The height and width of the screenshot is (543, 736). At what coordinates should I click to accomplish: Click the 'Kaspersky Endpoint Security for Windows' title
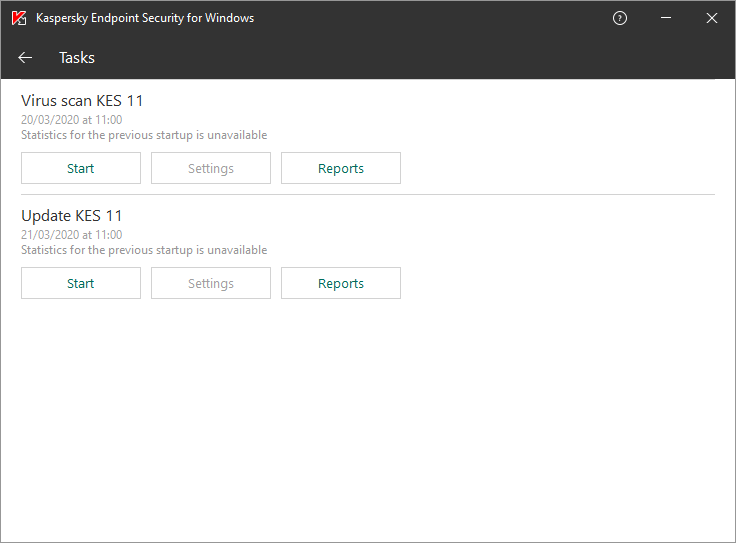[145, 18]
